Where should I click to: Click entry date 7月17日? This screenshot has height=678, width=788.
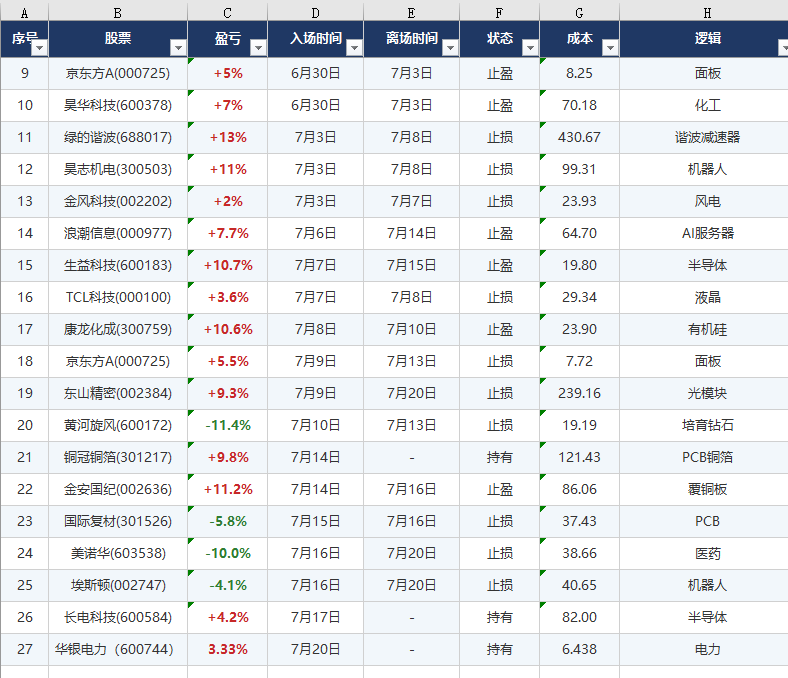click(x=316, y=617)
